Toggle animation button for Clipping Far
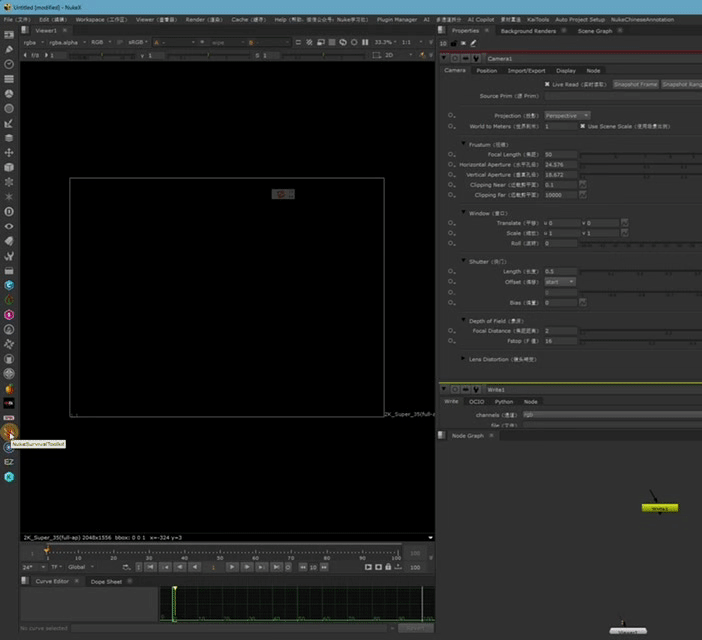Image resolution: width=702 pixels, height=640 pixels. 451,195
